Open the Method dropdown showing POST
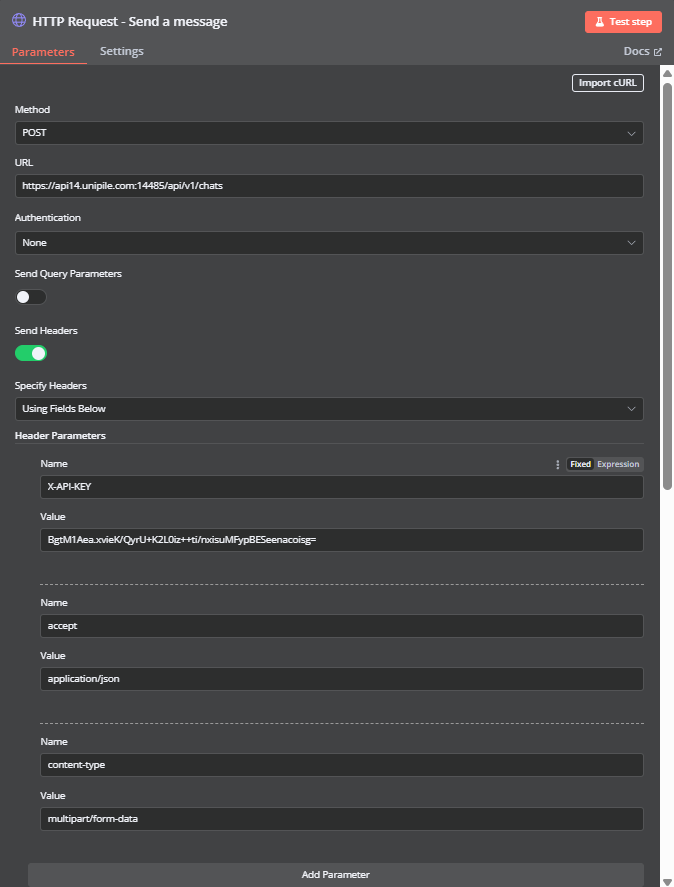Image resolution: width=674 pixels, height=887 pixels. point(329,133)
